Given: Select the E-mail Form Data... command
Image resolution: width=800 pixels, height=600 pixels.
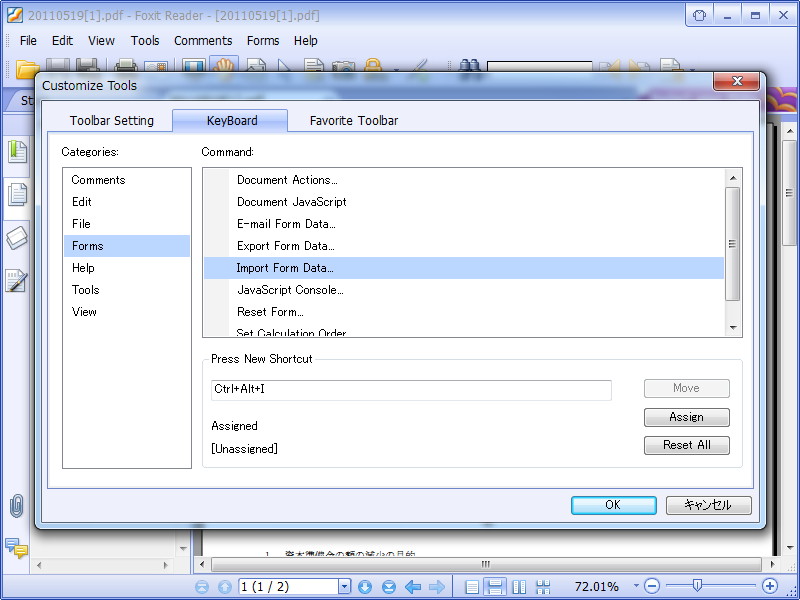Looking at the screenshot, I should tap(464, 223).
